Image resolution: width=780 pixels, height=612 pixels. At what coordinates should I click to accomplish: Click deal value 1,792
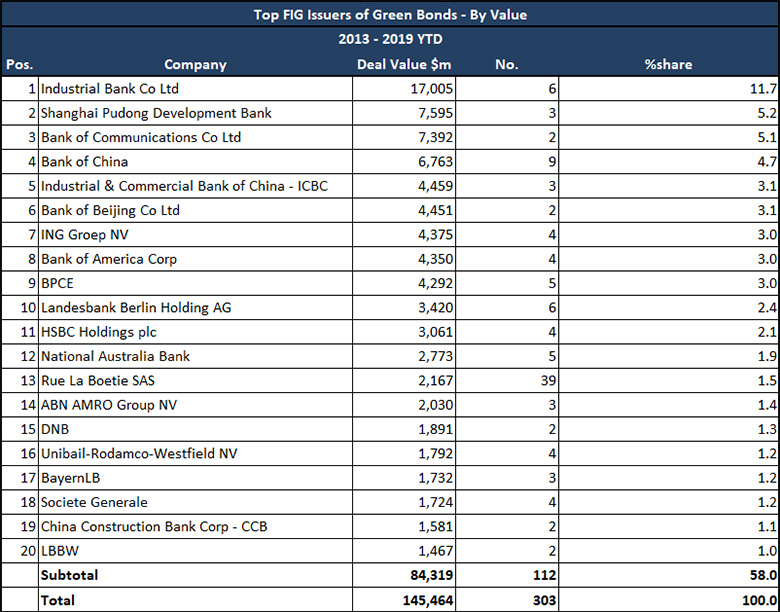(x=404, y=454)
